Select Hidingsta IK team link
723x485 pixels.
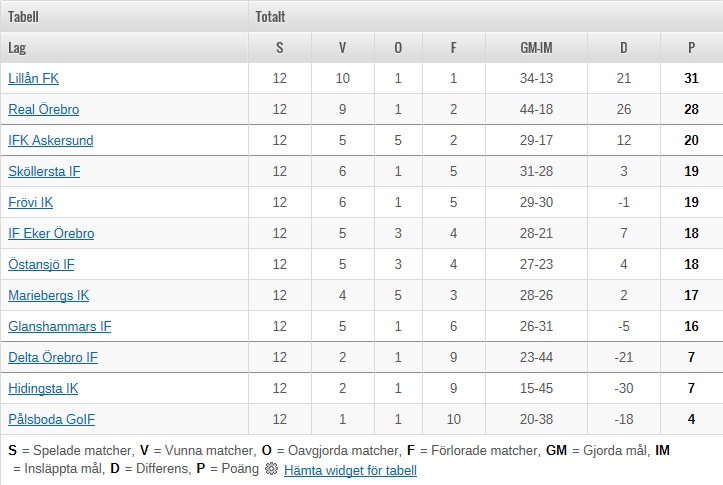43,388
